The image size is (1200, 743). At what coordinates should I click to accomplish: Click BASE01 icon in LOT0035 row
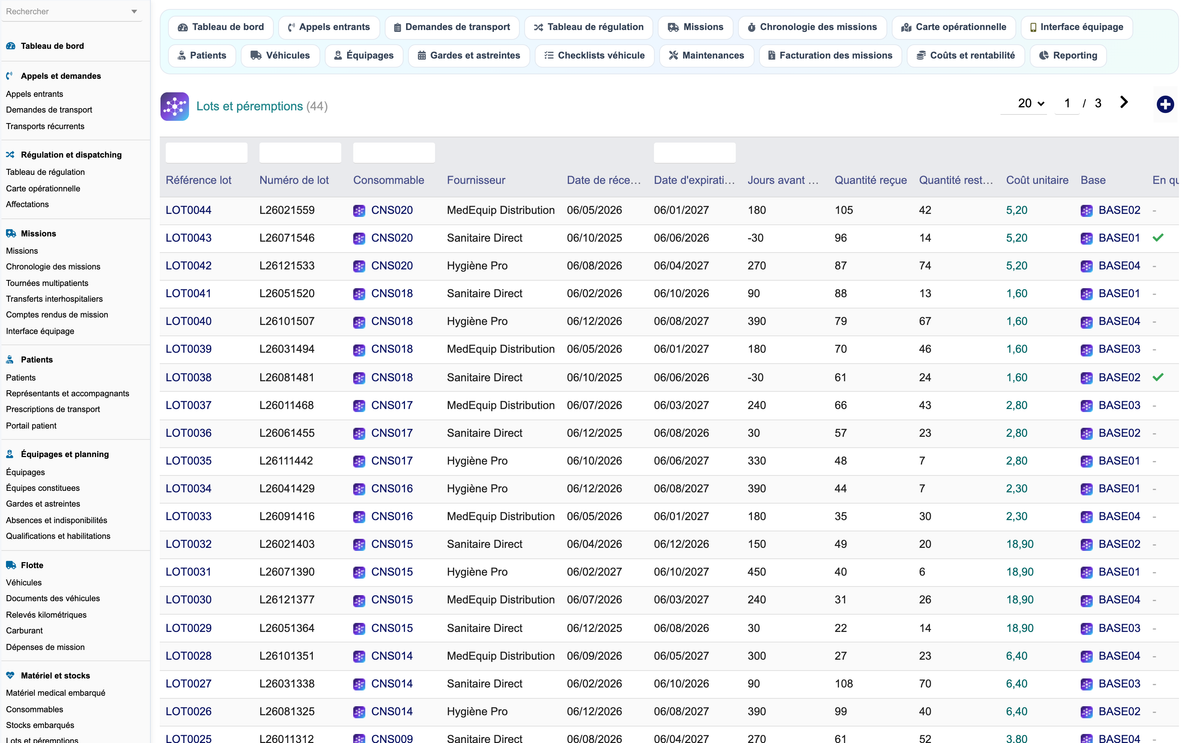coord(1087,461)
